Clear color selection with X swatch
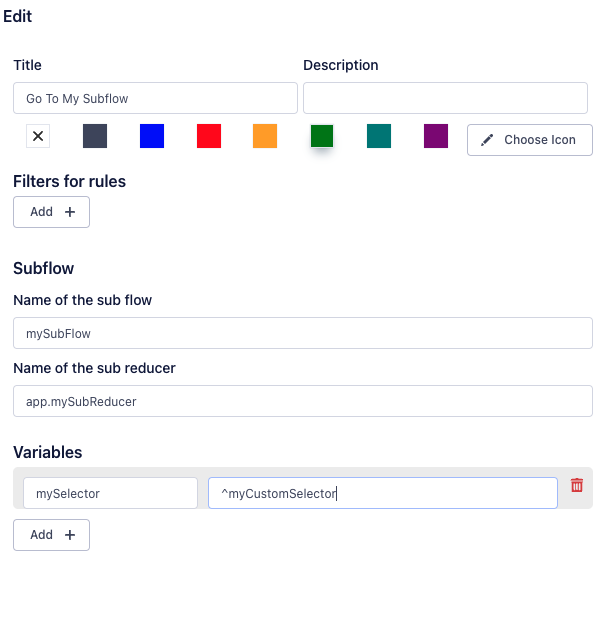Viewport: 613px width, 636px height. pyautogui.click(x=38, y=137)
